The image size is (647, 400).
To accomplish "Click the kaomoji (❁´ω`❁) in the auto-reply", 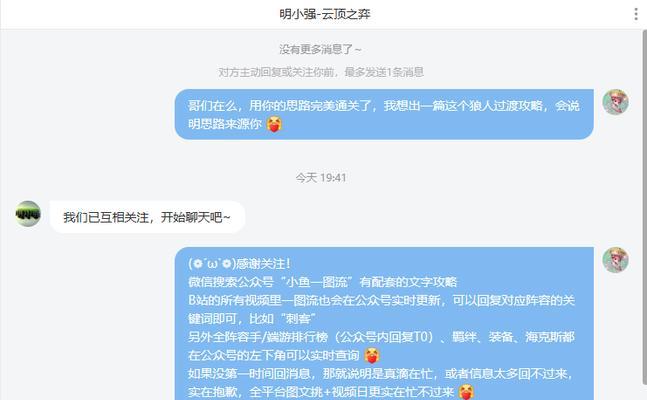I will pos(211,264).
